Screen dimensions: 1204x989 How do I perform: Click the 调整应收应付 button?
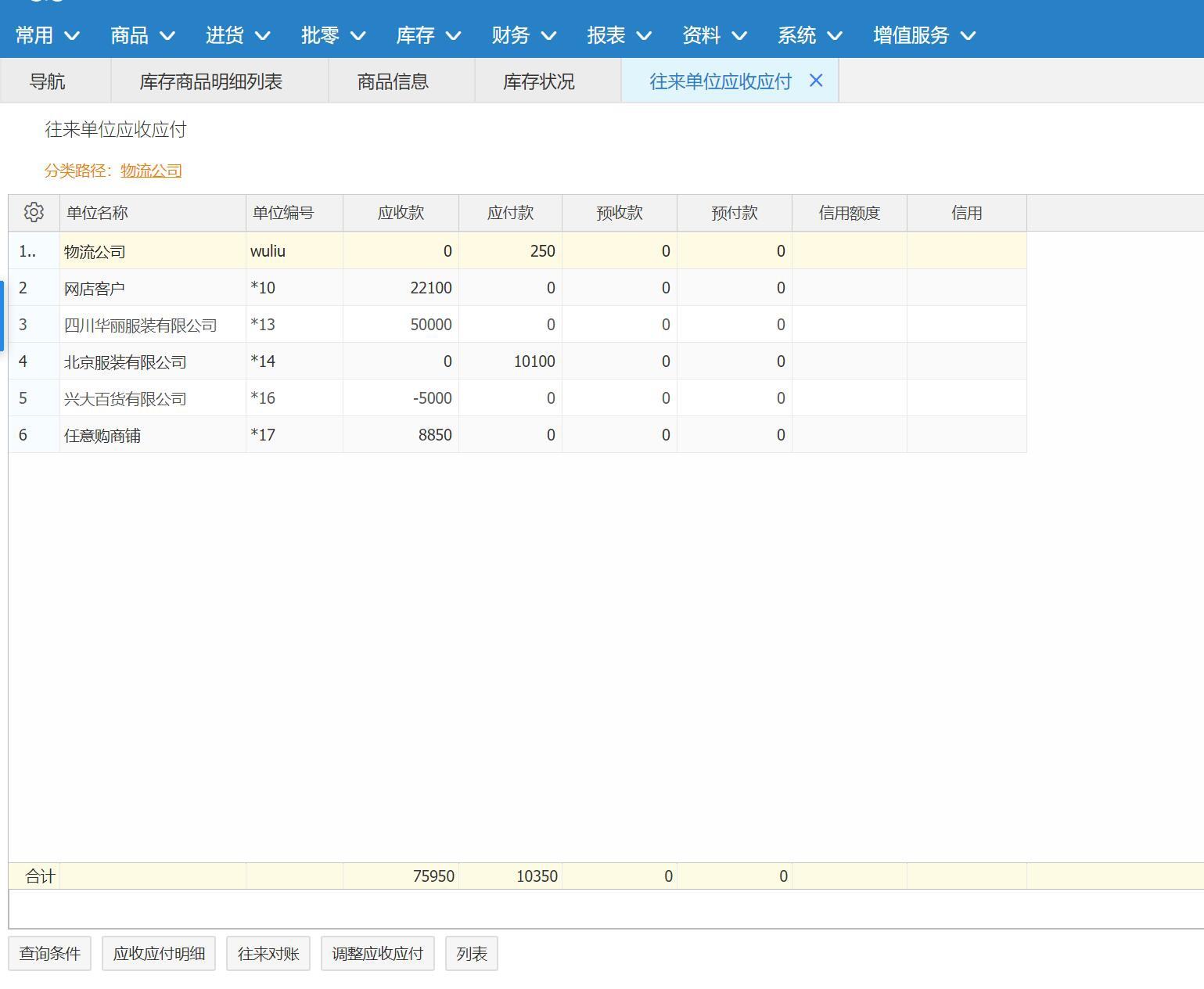pyautogui.click(x=377, y=954)
